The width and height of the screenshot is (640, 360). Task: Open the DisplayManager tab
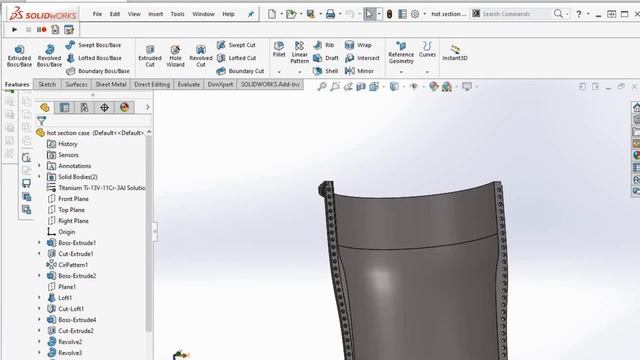point(124,107)
